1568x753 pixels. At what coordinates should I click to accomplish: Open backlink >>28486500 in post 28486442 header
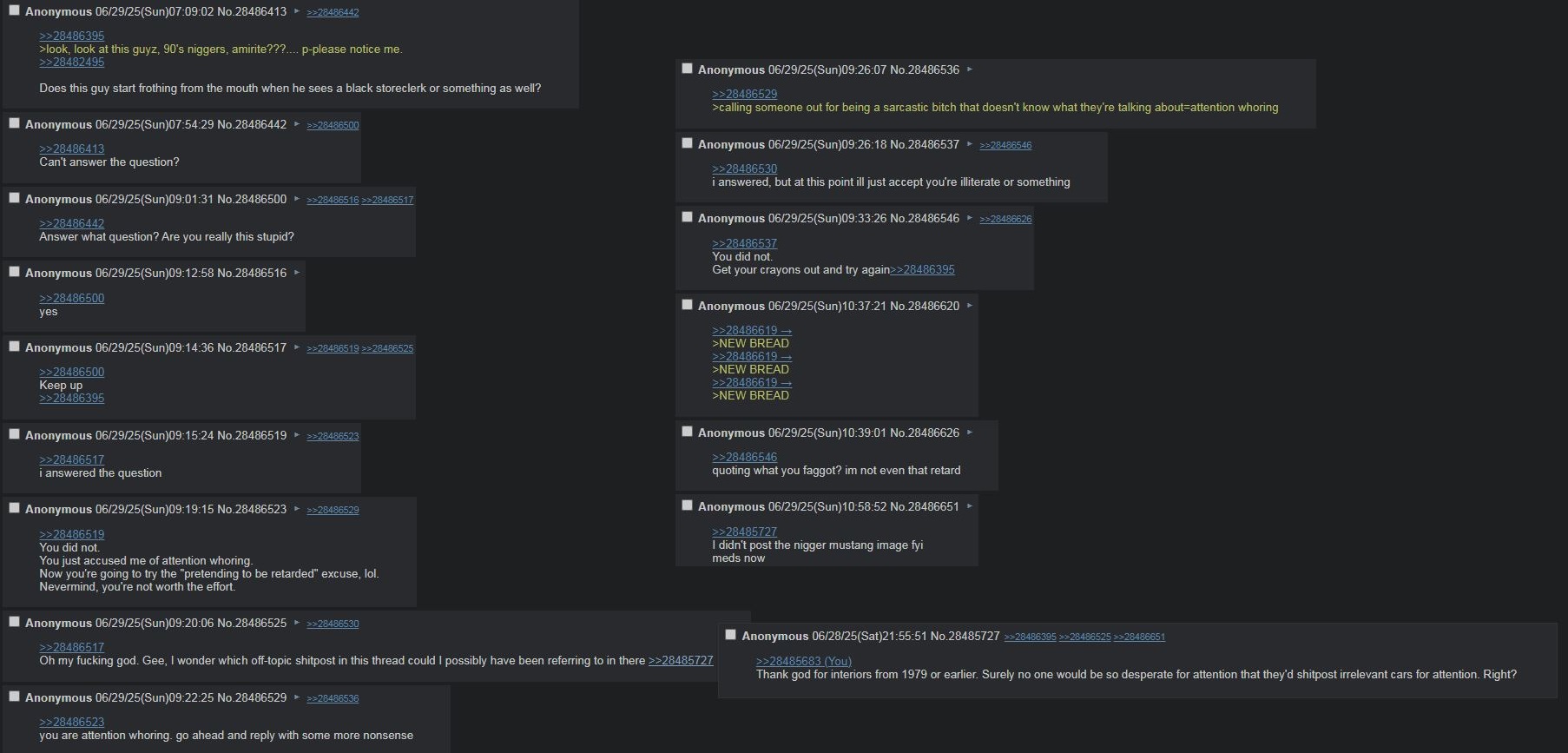pyautogui.click(x=333, y=125)
